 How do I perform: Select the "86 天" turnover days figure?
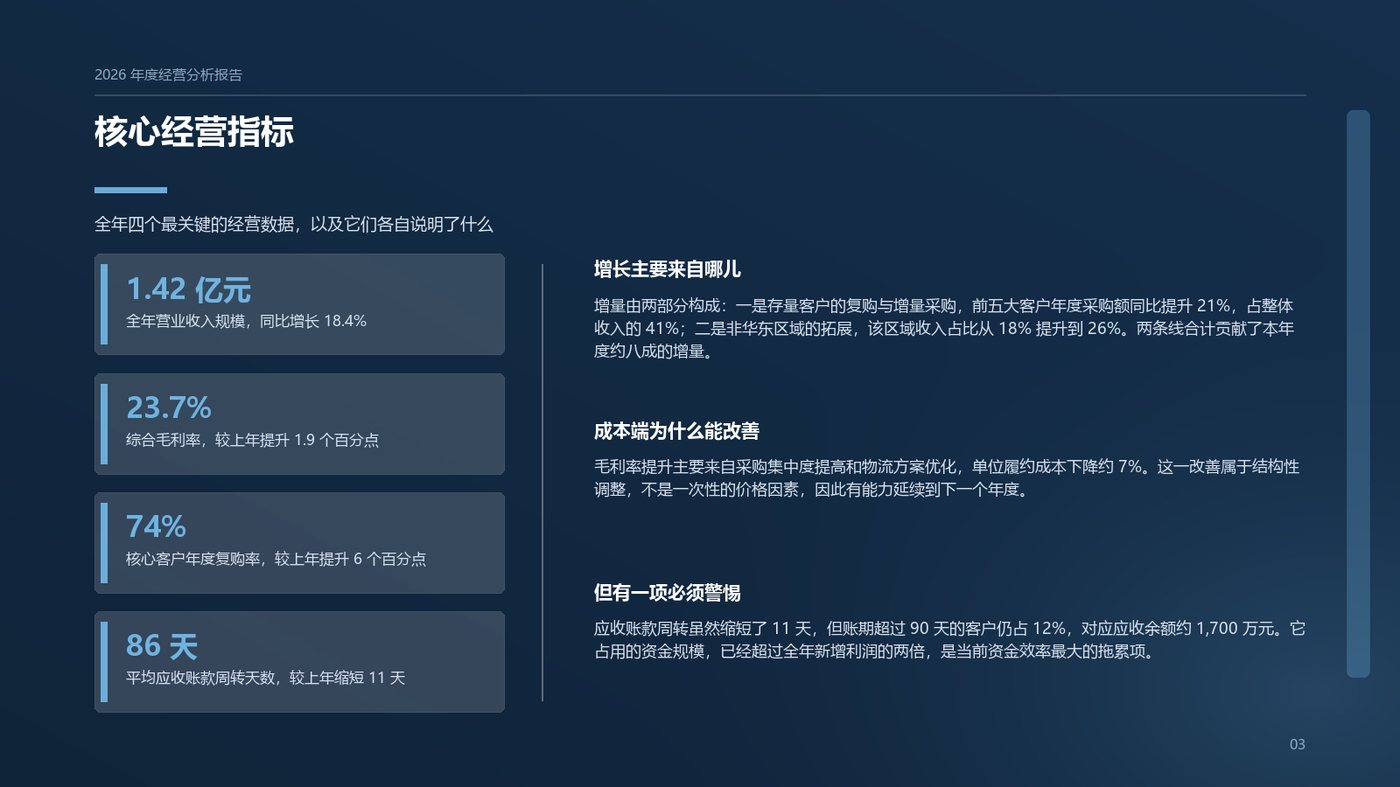162,645
